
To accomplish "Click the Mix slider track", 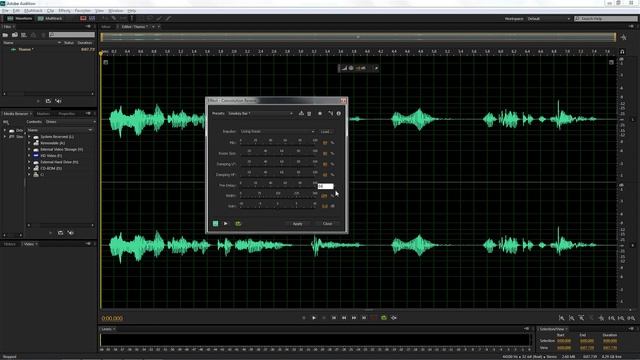I will (278, 144).
